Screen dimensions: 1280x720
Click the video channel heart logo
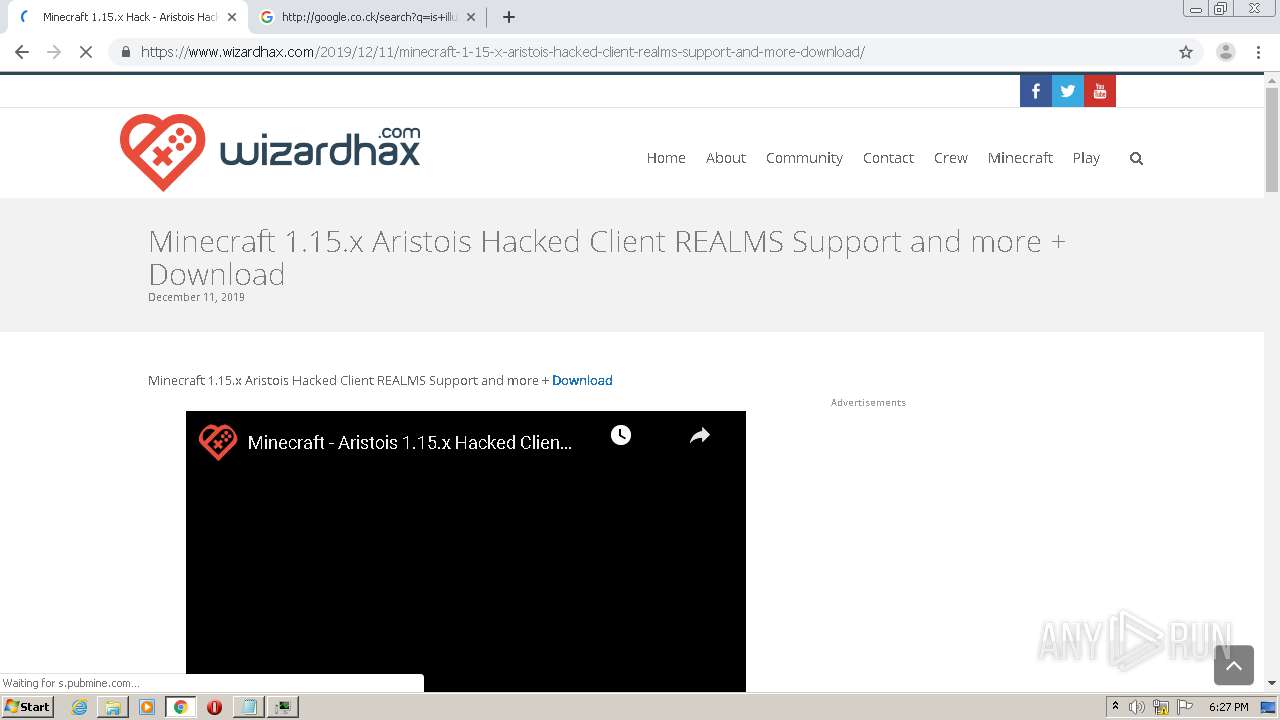coord(218,442)
